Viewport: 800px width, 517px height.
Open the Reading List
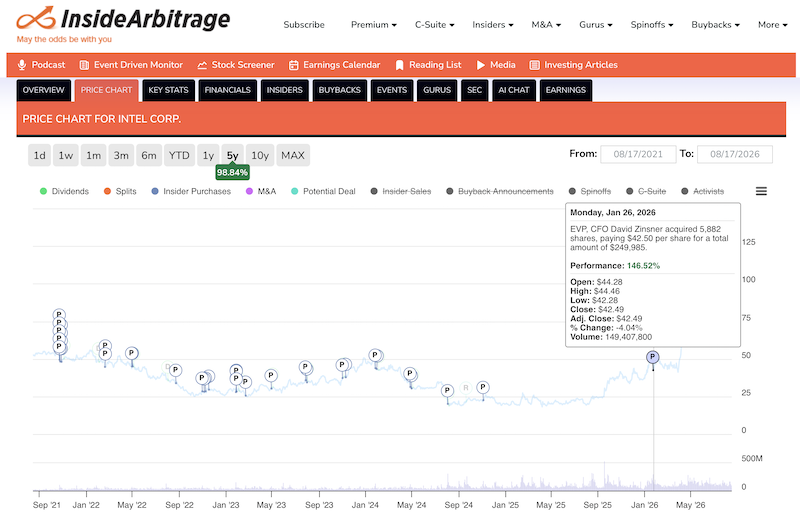[x=428, y=65]
